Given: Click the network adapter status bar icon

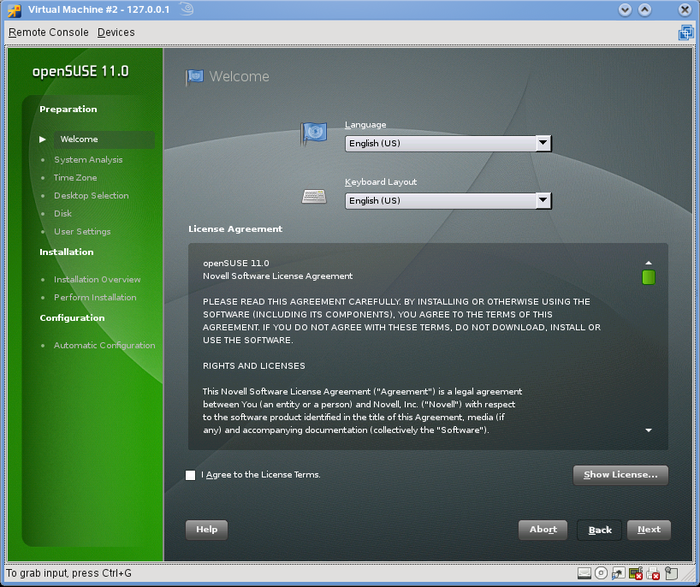Looking at the screenshot, I should (x=618, y=573).
